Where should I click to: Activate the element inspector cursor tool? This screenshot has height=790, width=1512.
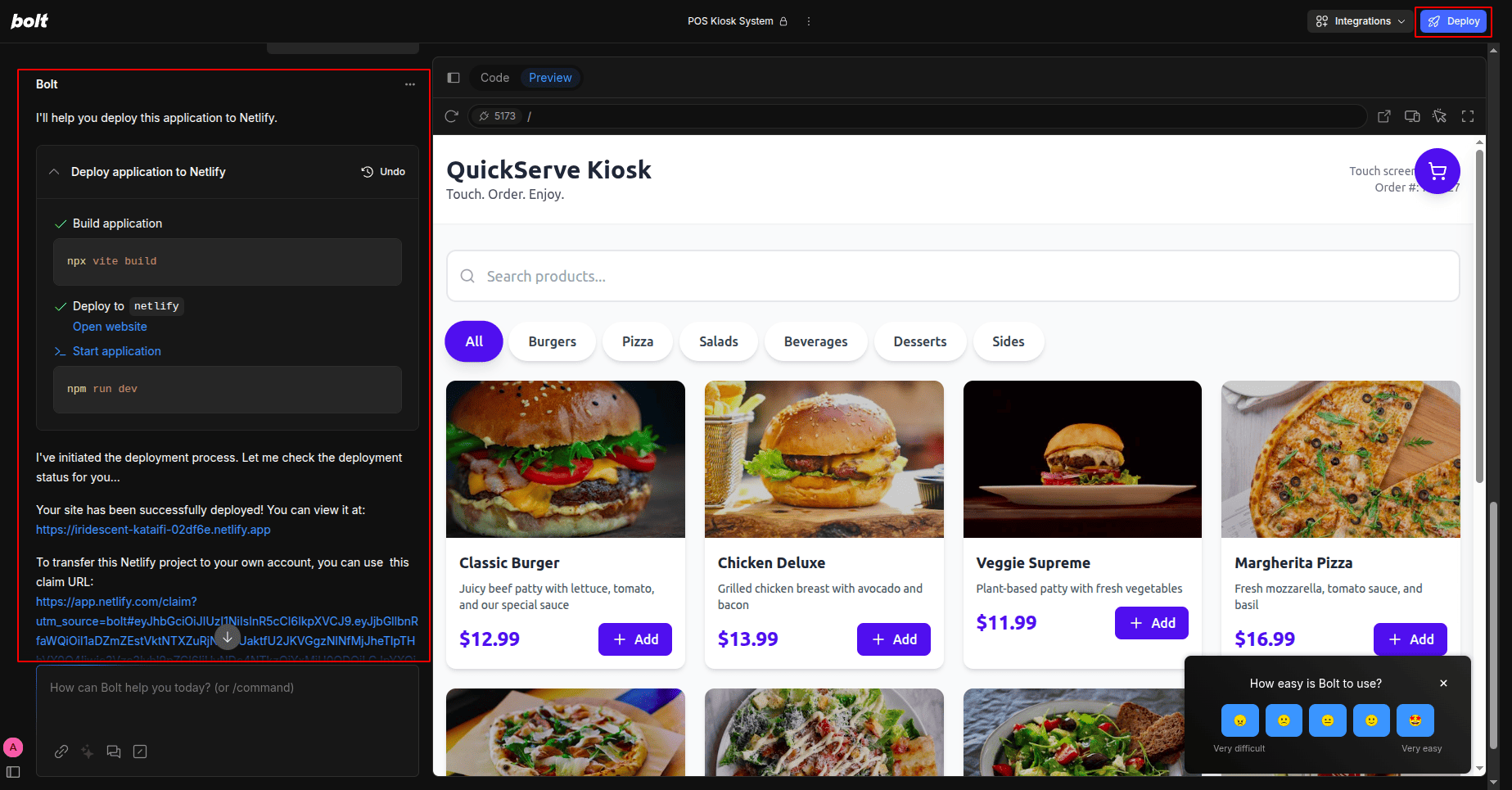[1440, 116]
